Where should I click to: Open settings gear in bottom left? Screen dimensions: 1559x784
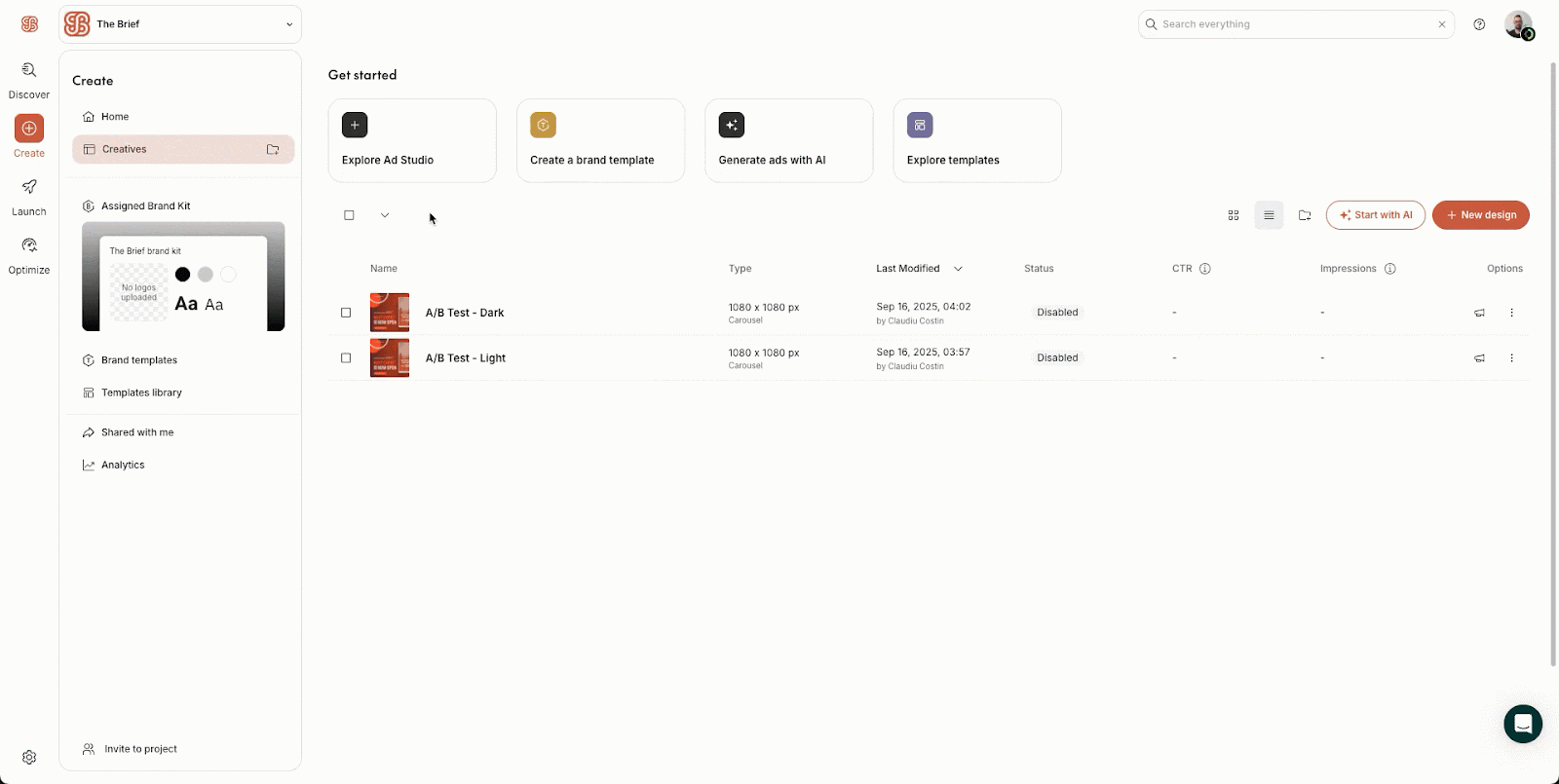[x=29, y=757]
